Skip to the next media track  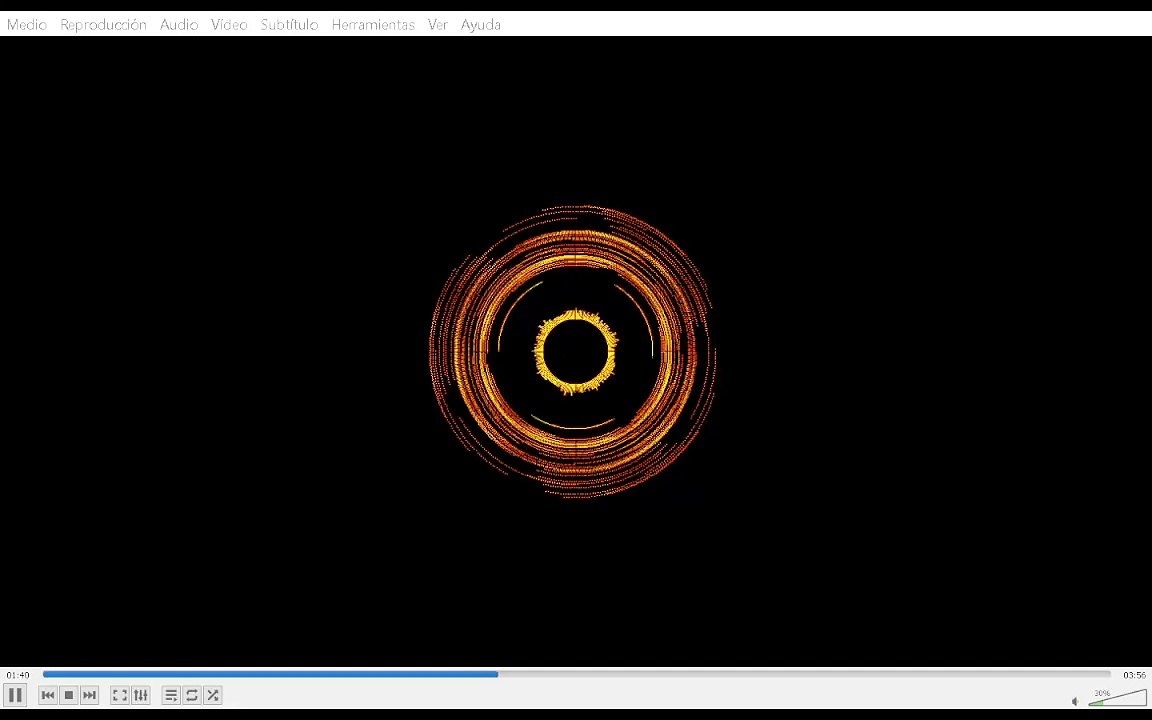90,695
